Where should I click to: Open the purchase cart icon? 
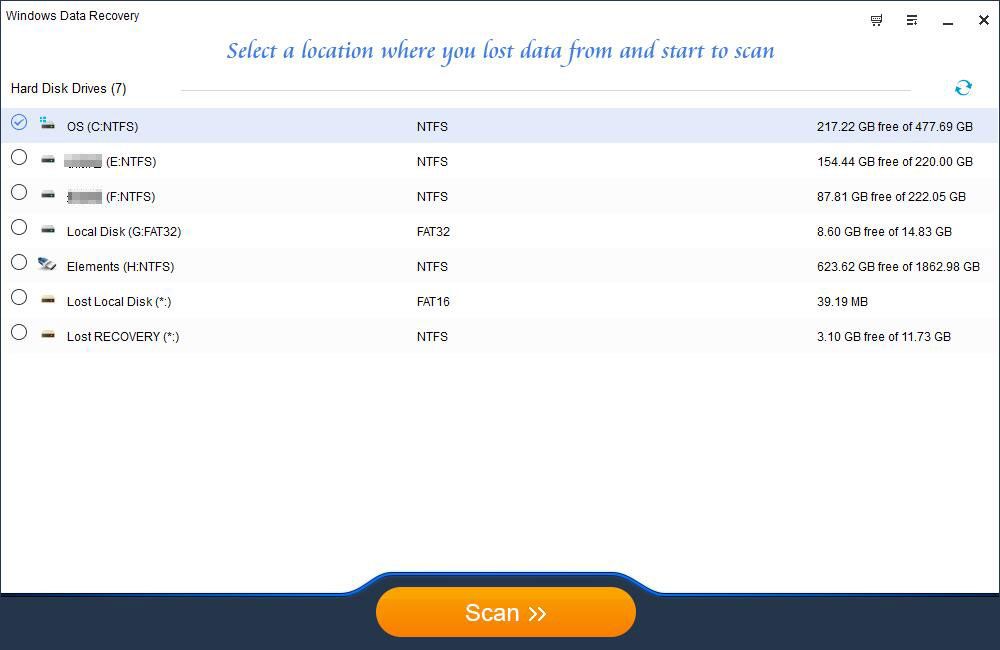876,20
